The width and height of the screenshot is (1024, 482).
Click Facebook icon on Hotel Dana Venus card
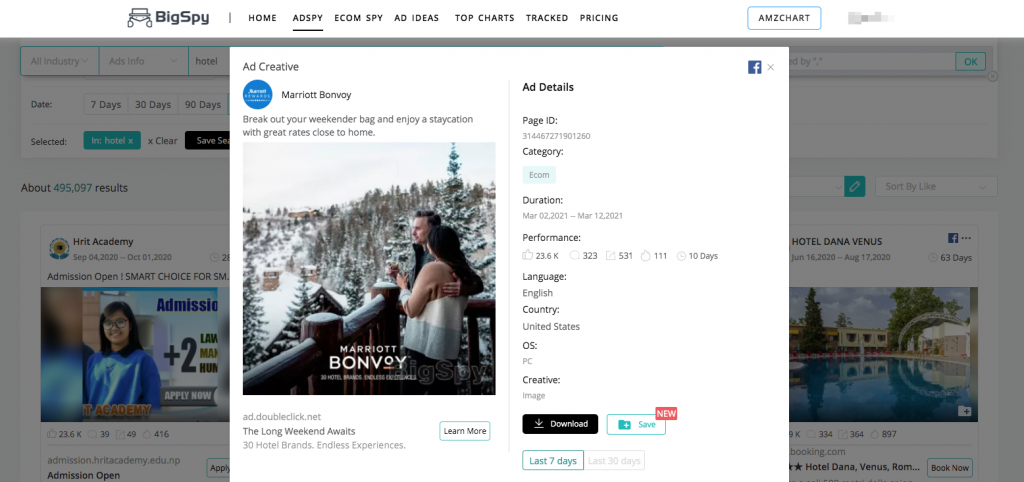pos(953,238)
